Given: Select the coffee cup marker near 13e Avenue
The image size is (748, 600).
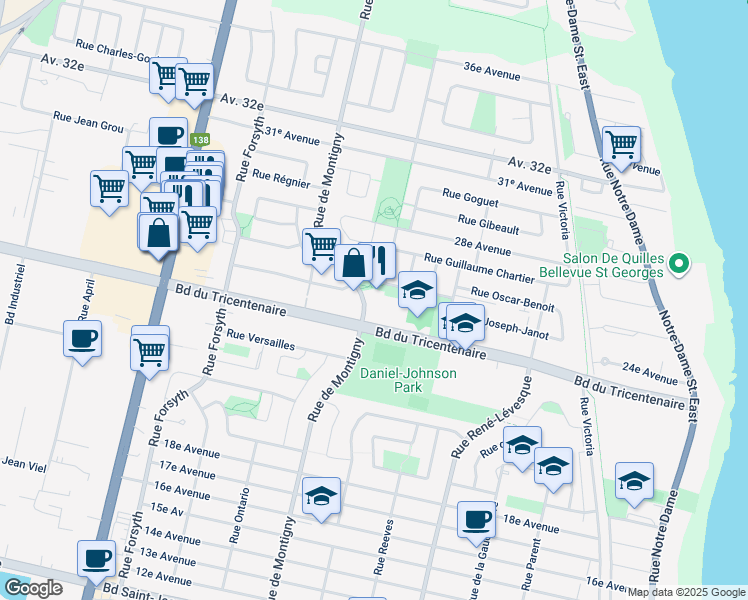Looking at the screenshot, I should (x=97, y=559).
